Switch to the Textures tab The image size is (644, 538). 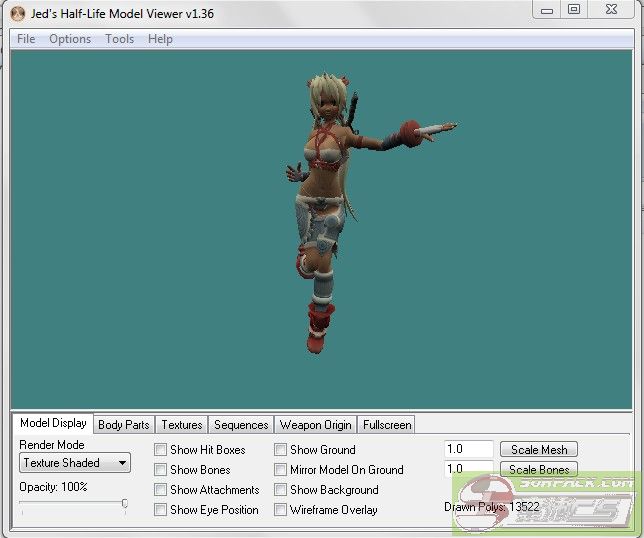(182, 425)
